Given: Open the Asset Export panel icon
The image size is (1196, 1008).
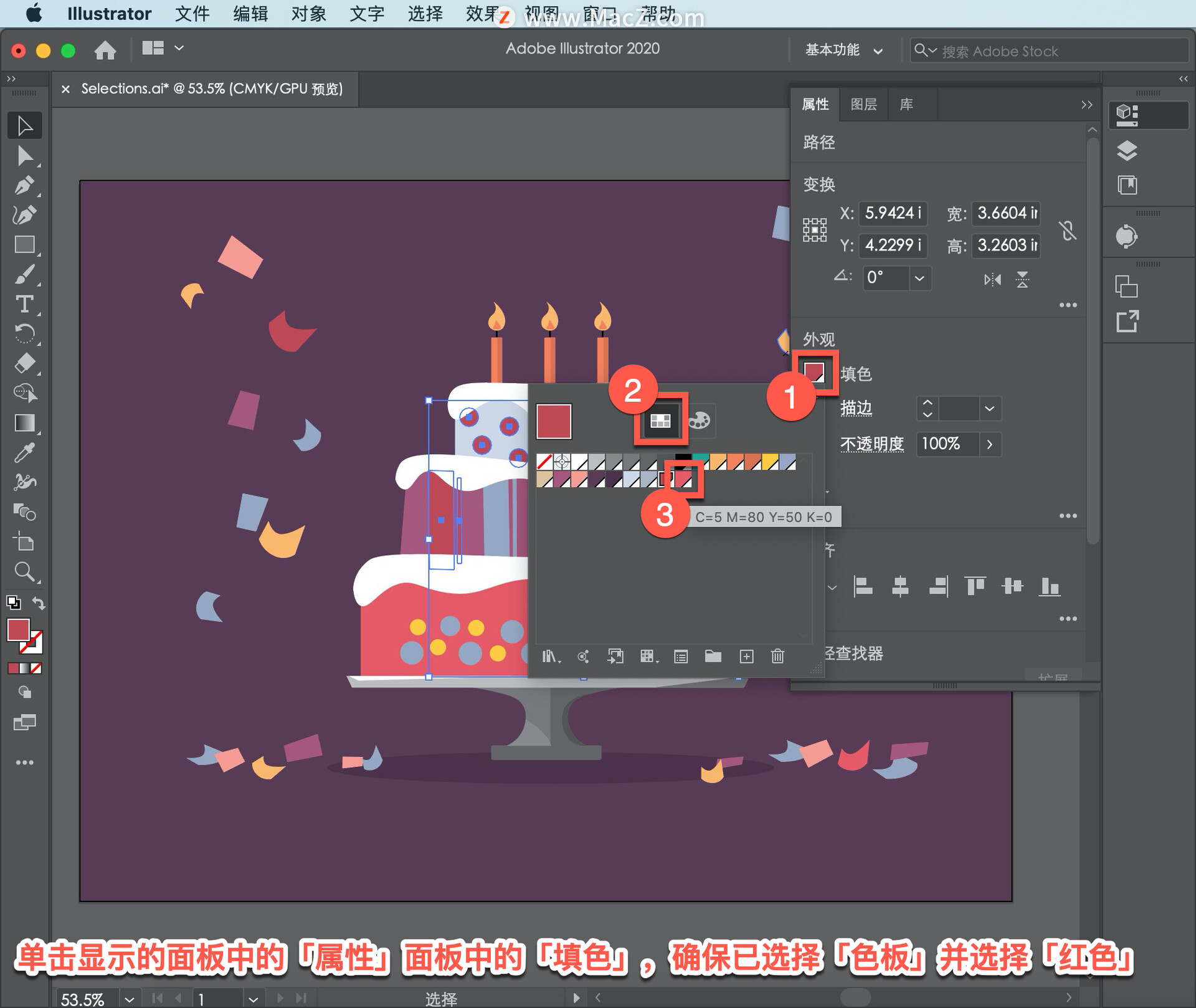Looking at the screenshot, I should (1127, 321).
